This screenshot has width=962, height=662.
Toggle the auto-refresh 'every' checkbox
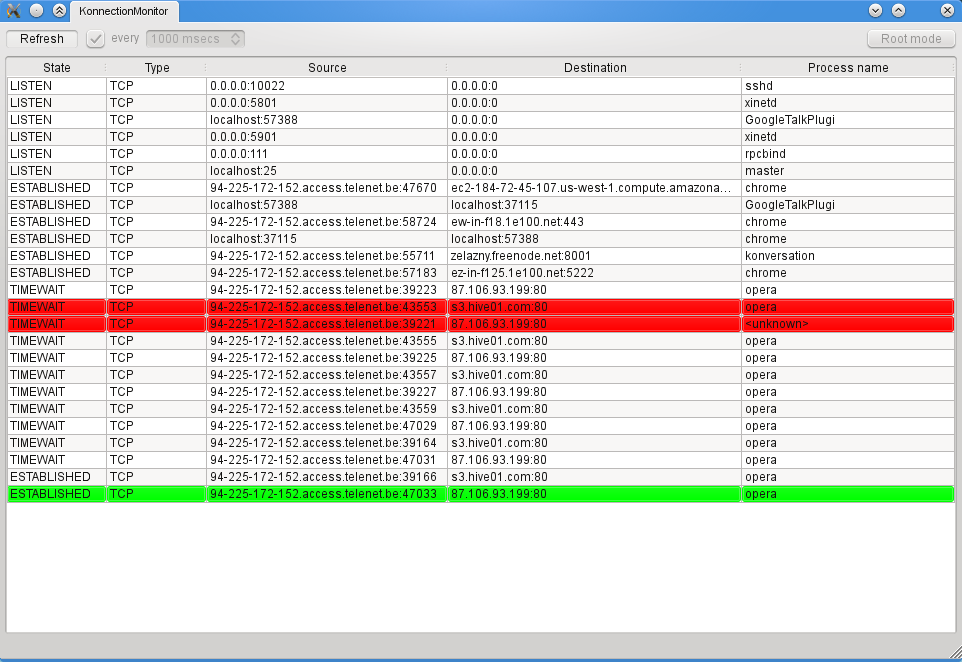coord(95,39)
